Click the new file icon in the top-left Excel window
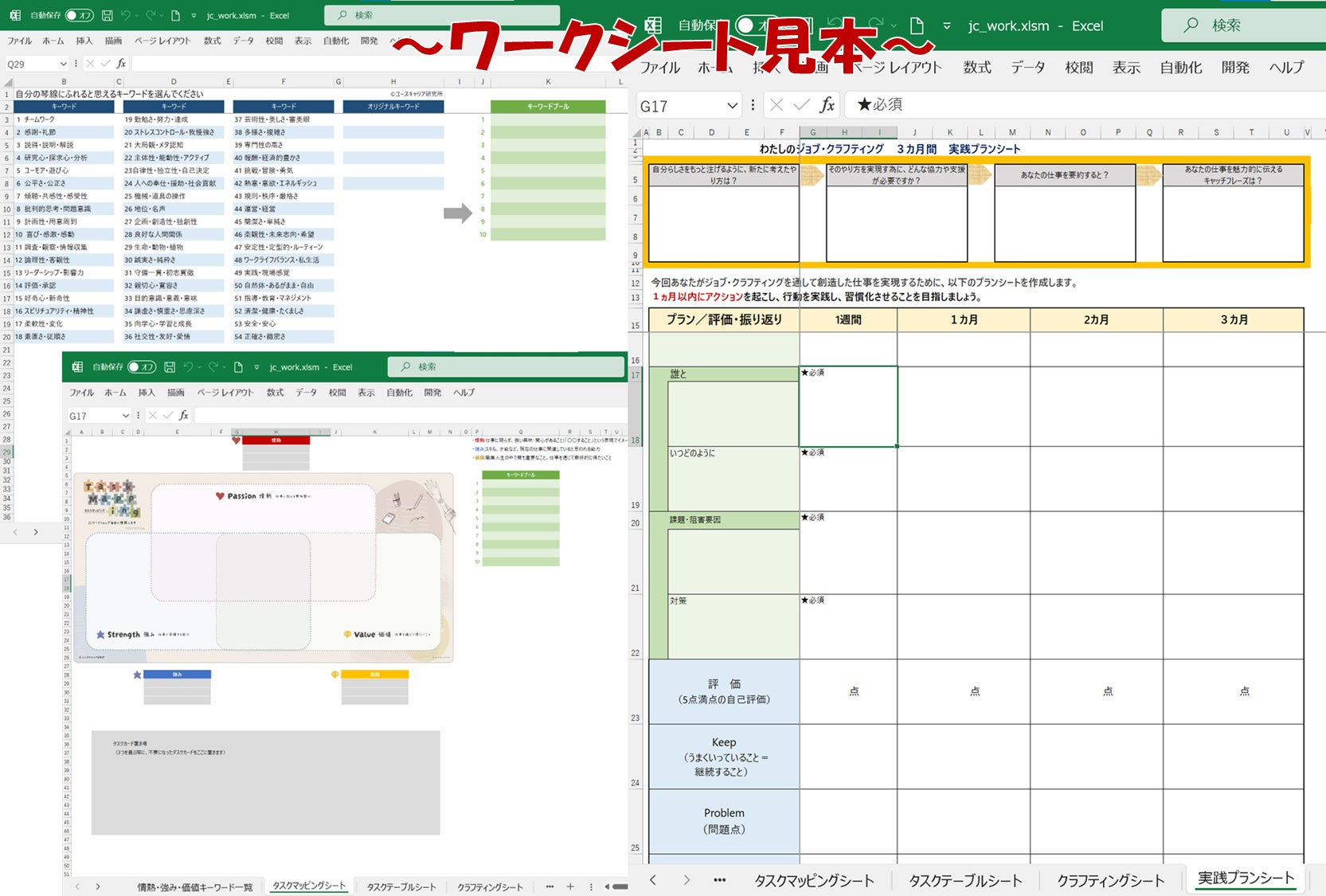1326x896 pixels. (x=175, y=15)
